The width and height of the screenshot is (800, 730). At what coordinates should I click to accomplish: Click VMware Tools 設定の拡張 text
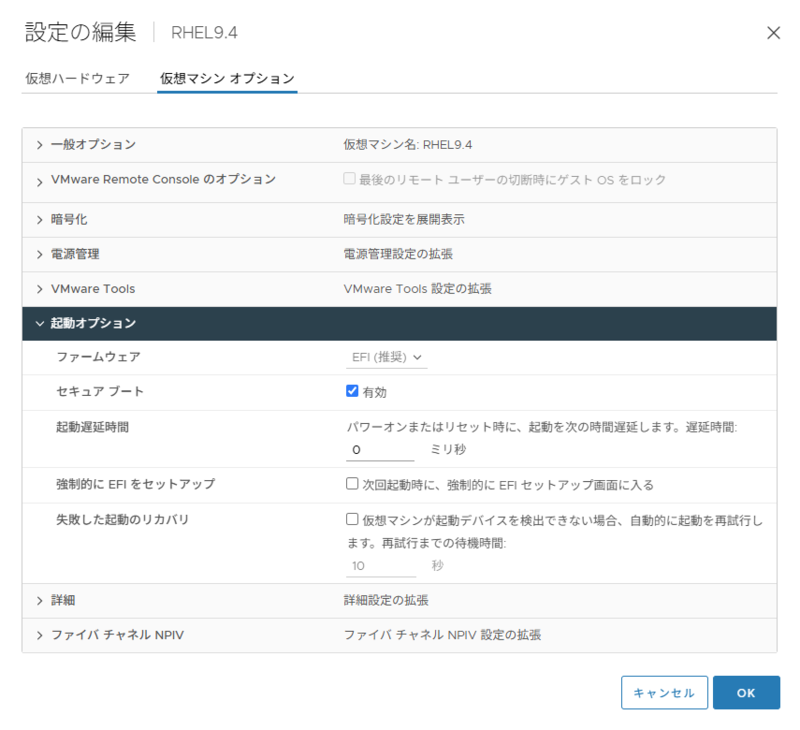pyautogui.click(x=417, y=289)
